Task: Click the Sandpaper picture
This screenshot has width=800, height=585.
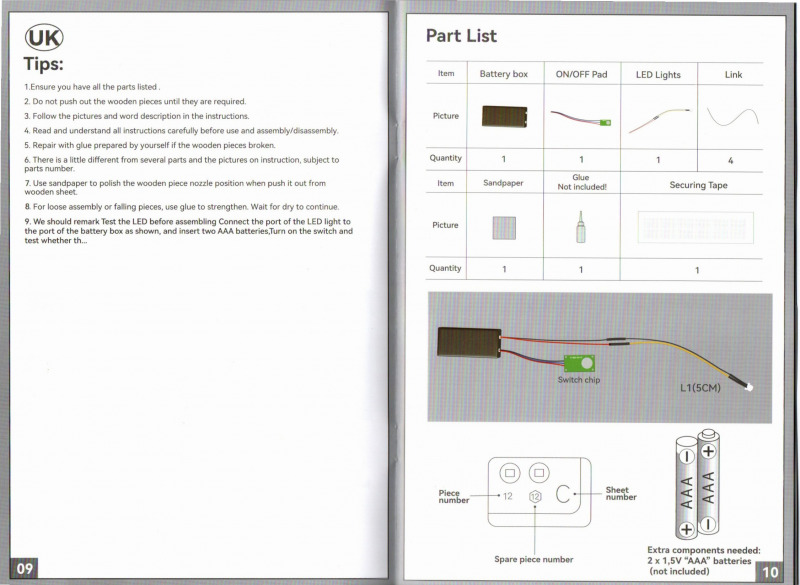Action: pyautogui.click(x=503, y=227)
